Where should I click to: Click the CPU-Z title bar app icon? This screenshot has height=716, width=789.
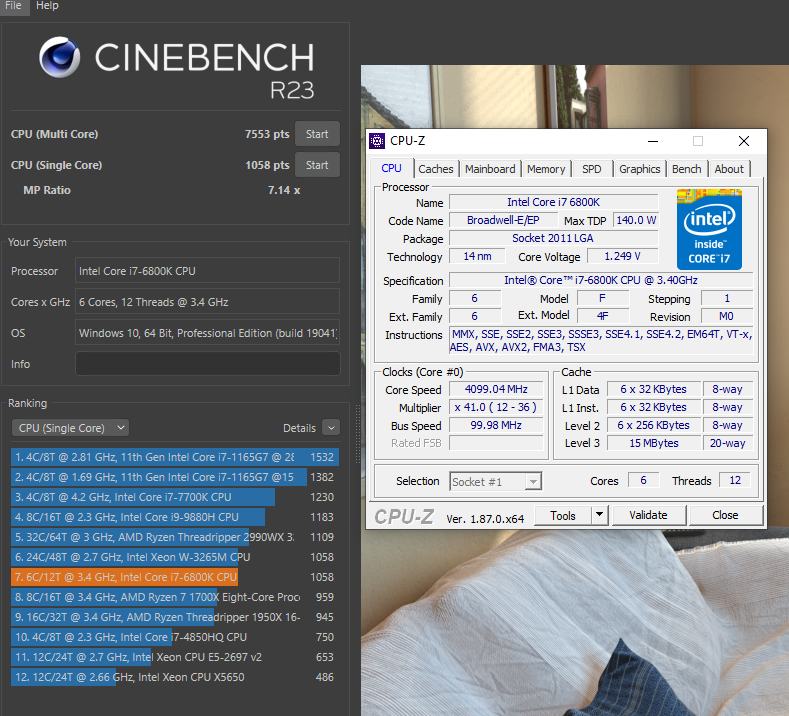377,141
